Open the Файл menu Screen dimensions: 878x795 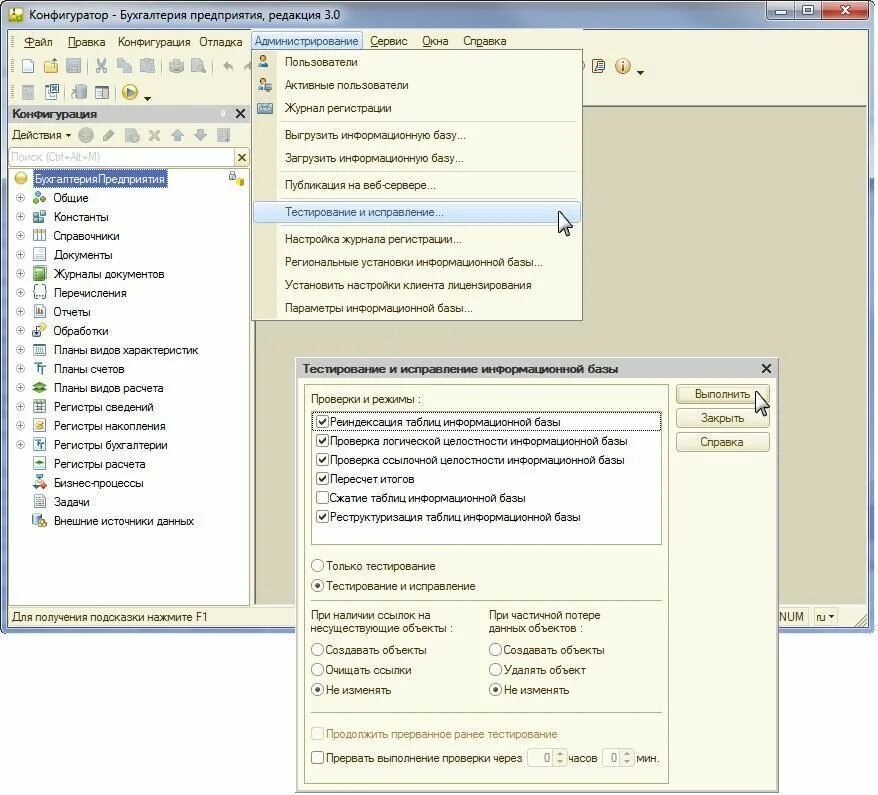click(38, 41)
